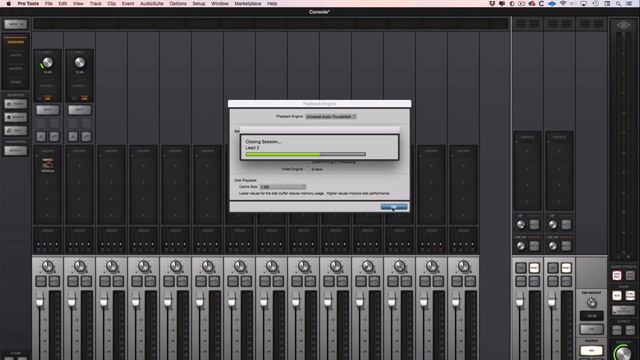Open the Cue Outputs popup in monitor section
The width and height of the screenshot is (640, 360).
(x=623, y=311)
